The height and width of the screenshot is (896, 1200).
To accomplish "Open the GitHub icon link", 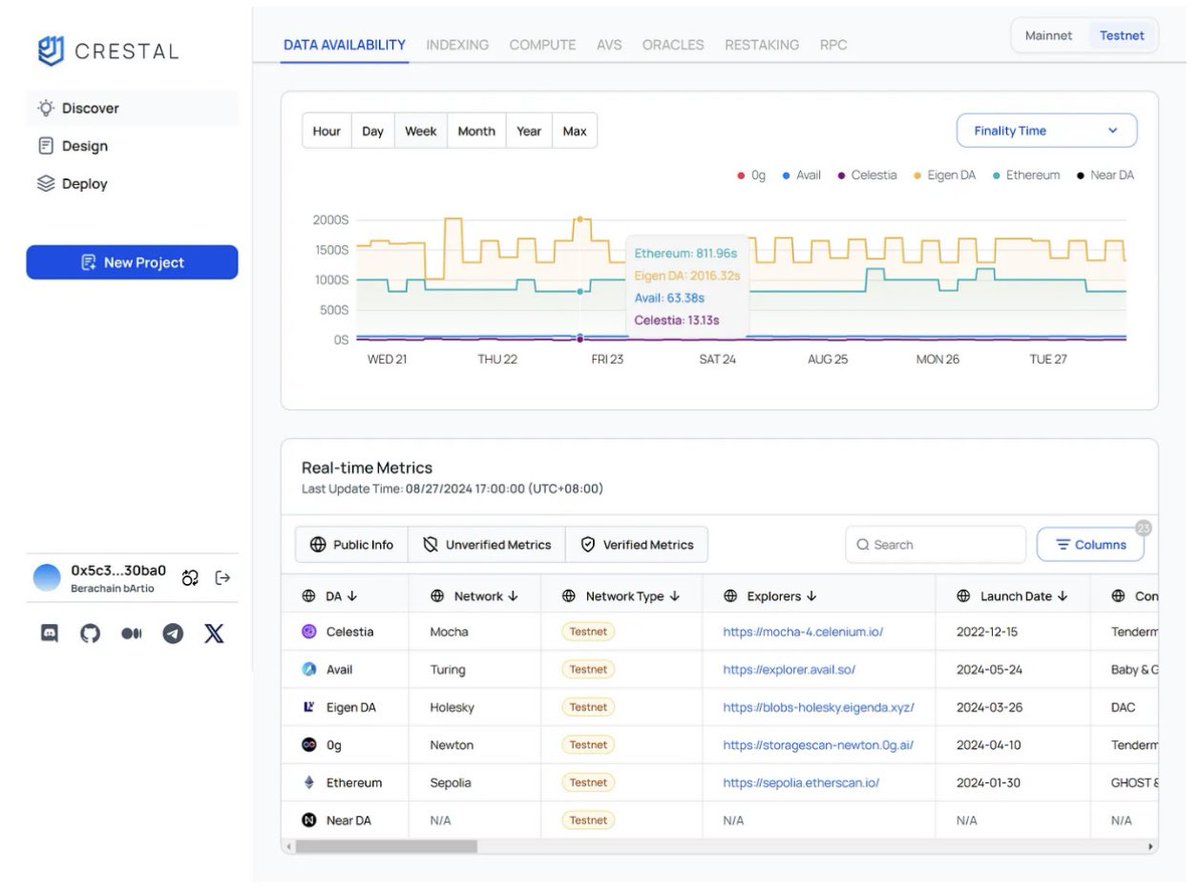I will coord(90,633).
